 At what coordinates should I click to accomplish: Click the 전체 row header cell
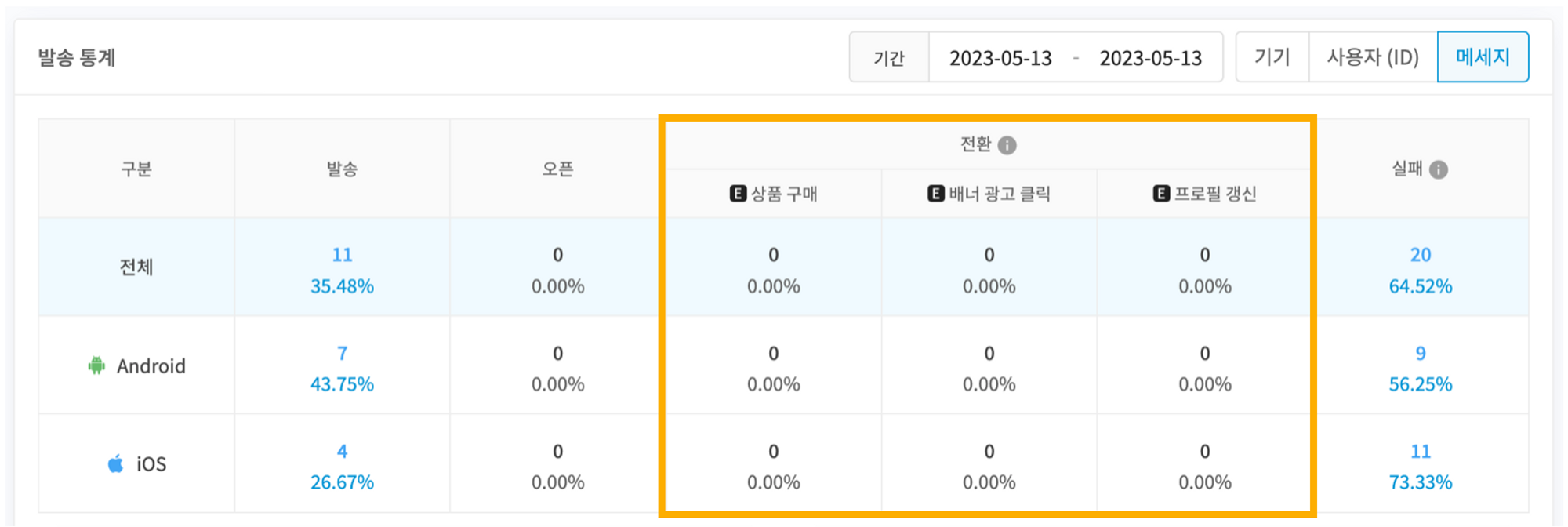[136, 267]
